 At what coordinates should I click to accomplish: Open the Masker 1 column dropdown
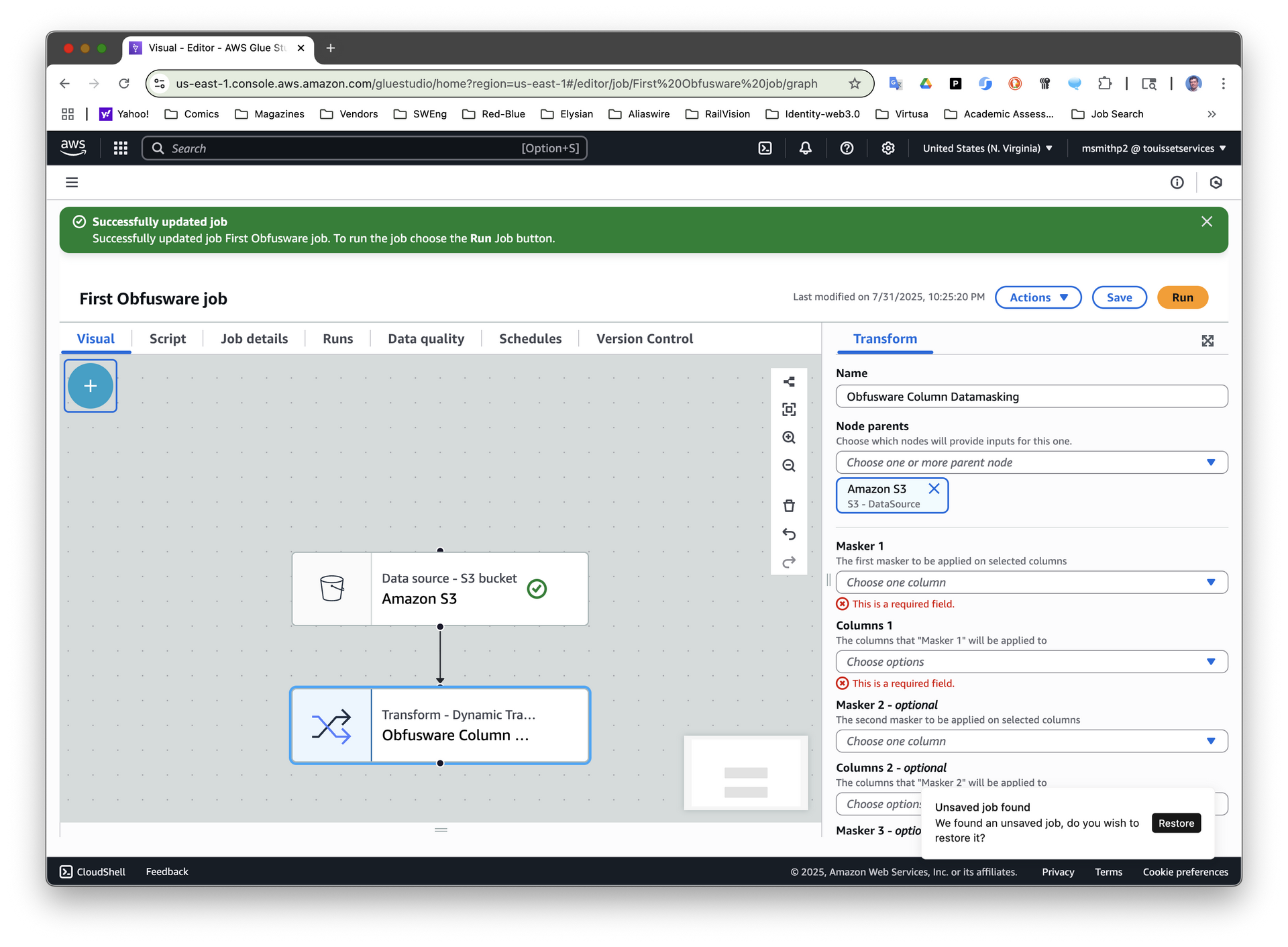click(1032, 583)
